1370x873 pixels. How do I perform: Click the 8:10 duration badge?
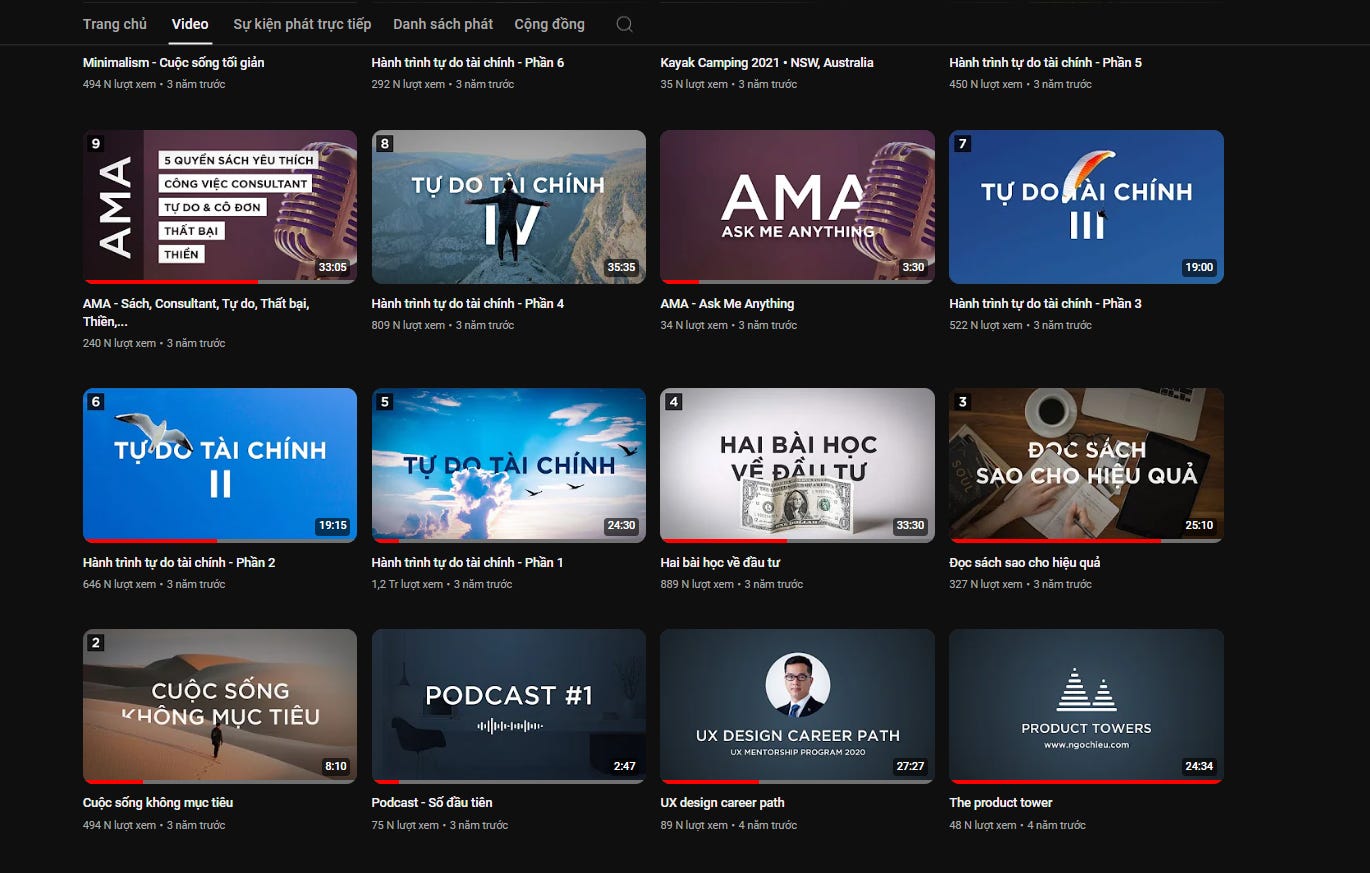[335, 766]
